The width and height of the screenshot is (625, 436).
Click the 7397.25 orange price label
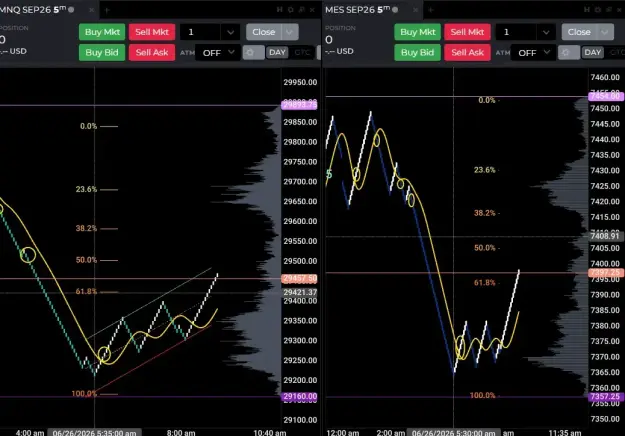click(x=606, y=273)
